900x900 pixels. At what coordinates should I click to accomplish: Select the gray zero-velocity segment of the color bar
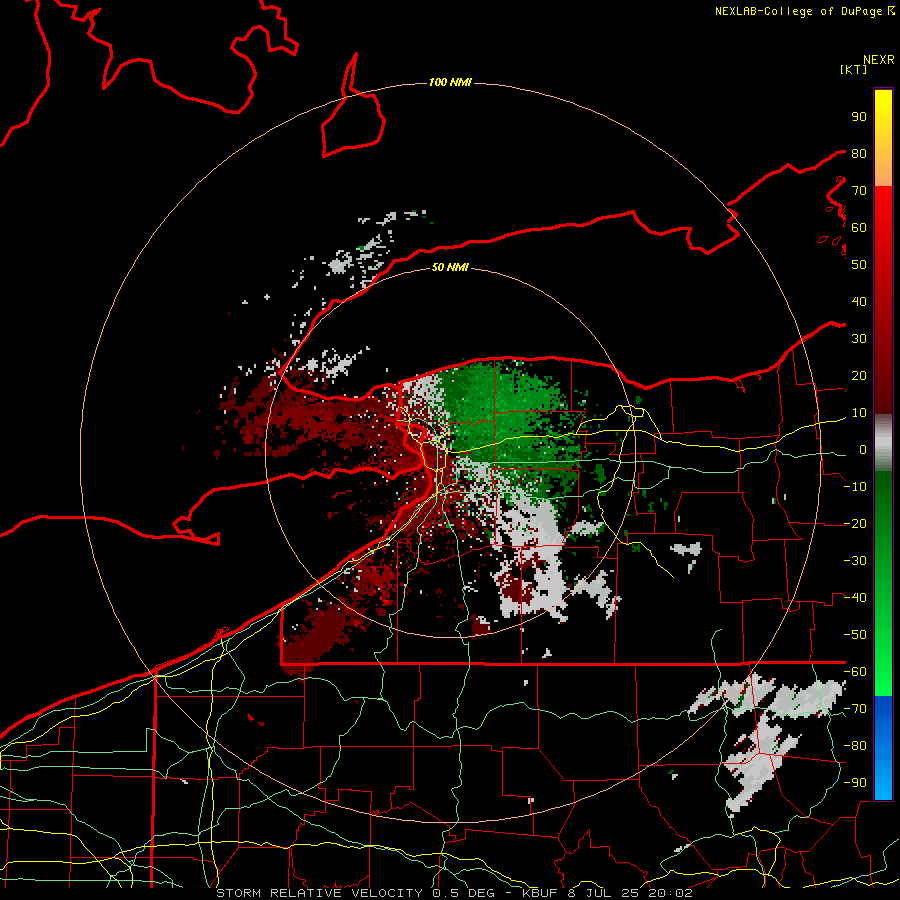click(883, 443)
